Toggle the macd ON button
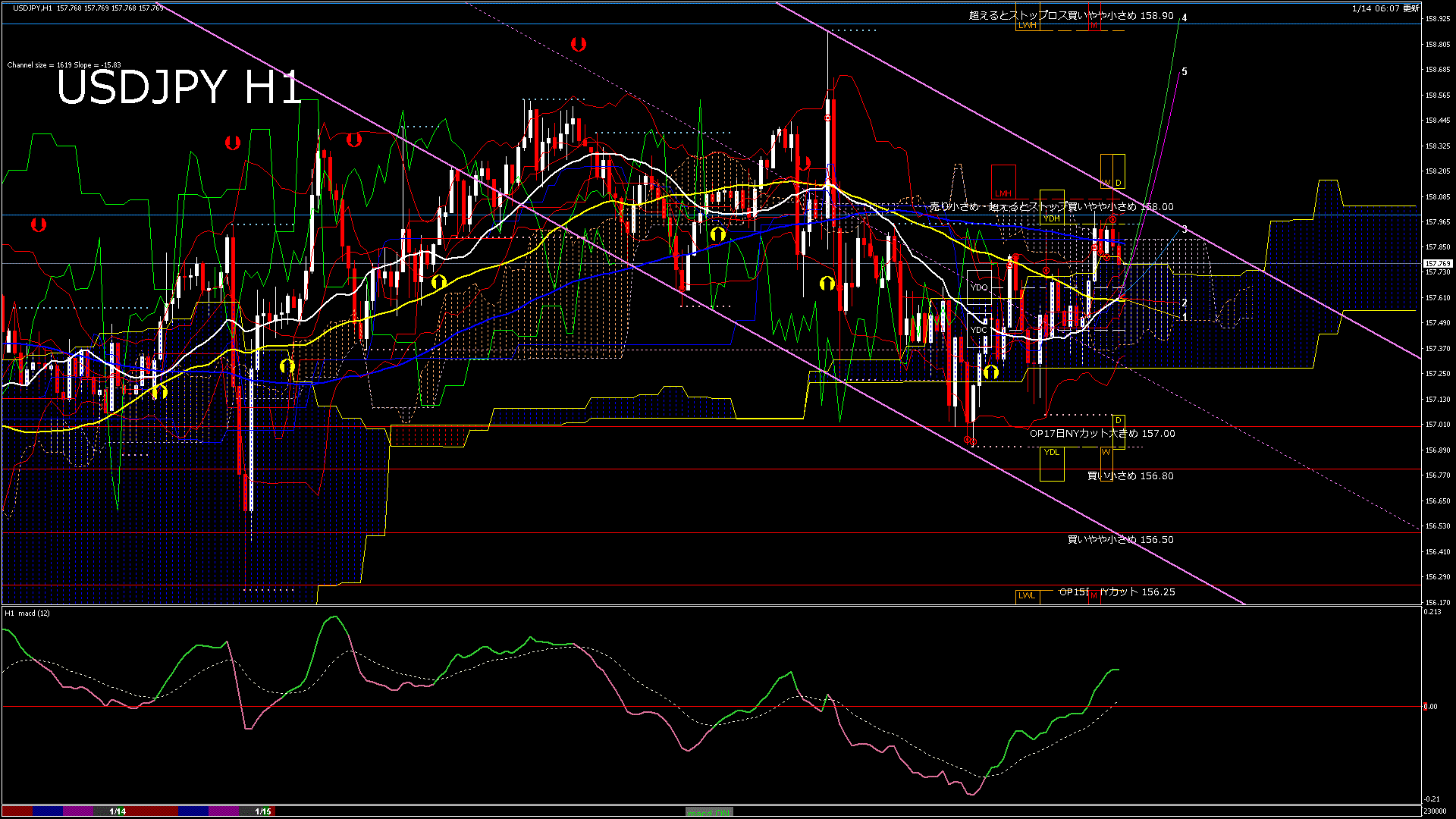Screen dimensions: 1456x819 click(x=709, y=812)
